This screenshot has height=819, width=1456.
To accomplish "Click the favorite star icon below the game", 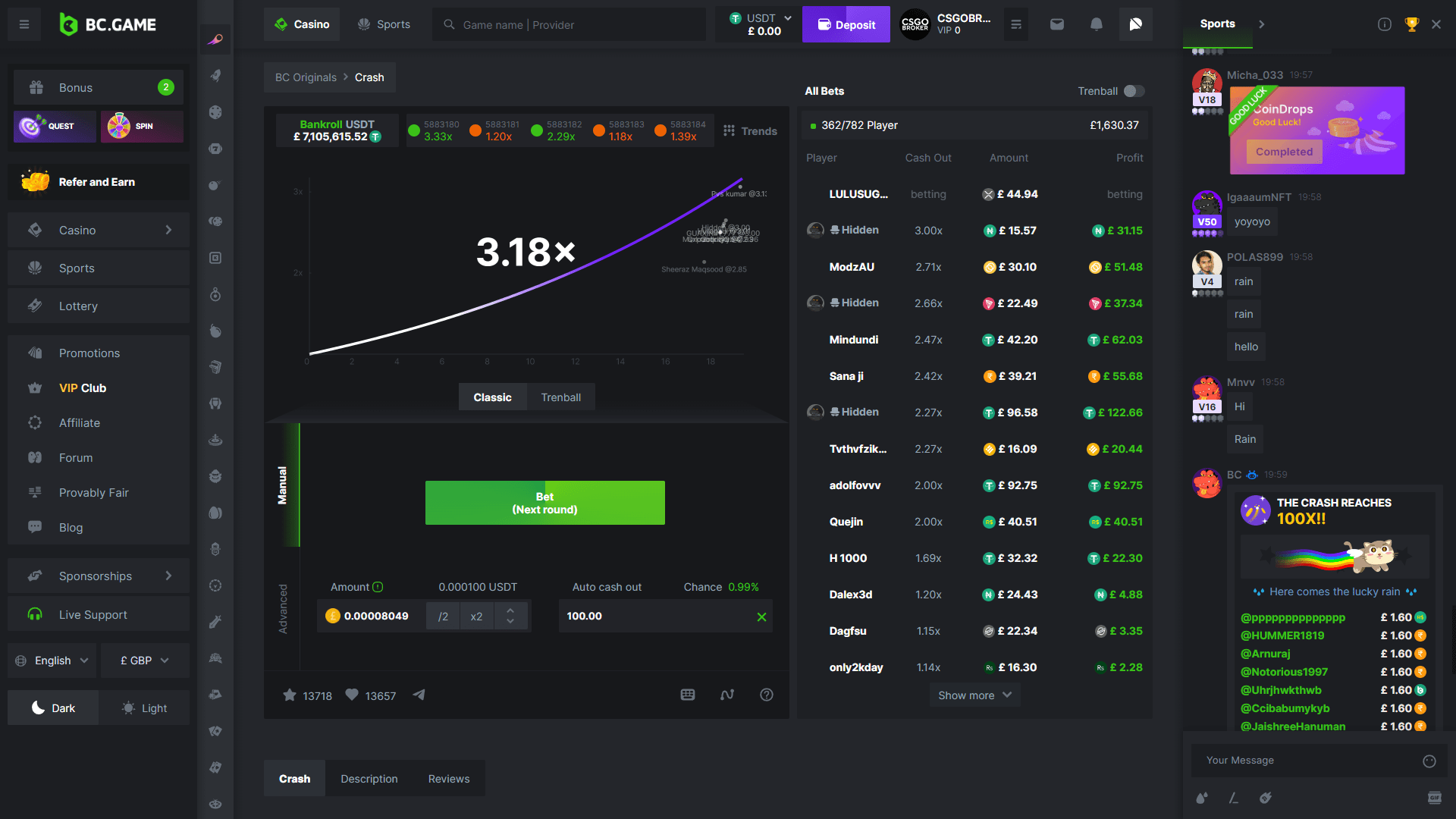I will click(x=290, y=695).
